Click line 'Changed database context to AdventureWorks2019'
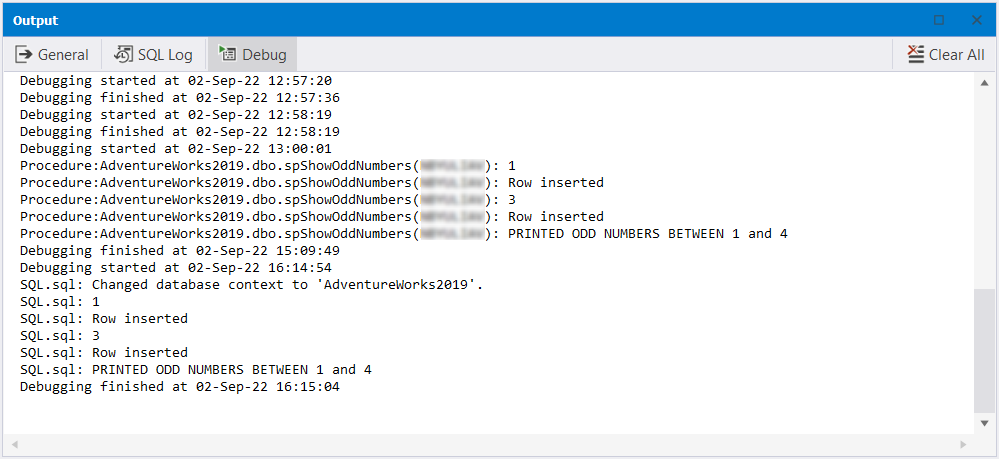The image size is (1000, 459). coord(252,284)
